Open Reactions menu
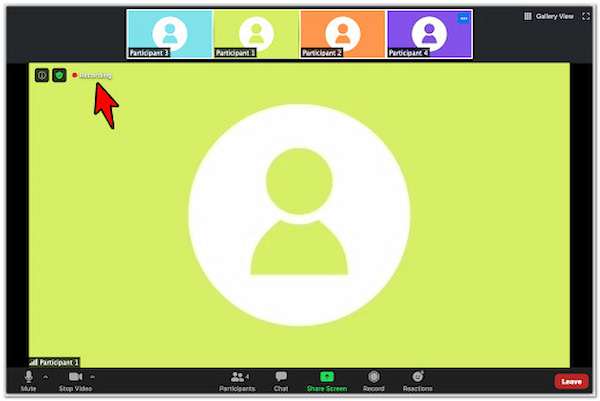 click(417, 381)
